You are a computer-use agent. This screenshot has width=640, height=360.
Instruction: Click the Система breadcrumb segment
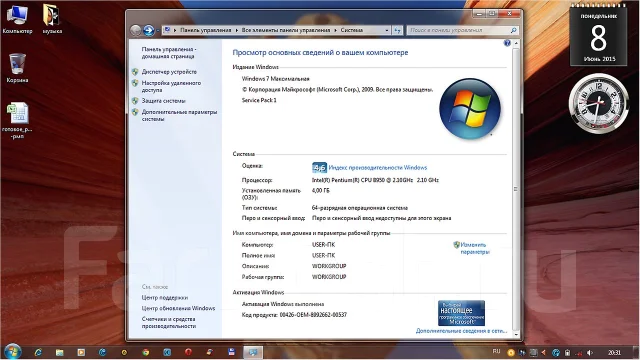(x=351, y=30)
